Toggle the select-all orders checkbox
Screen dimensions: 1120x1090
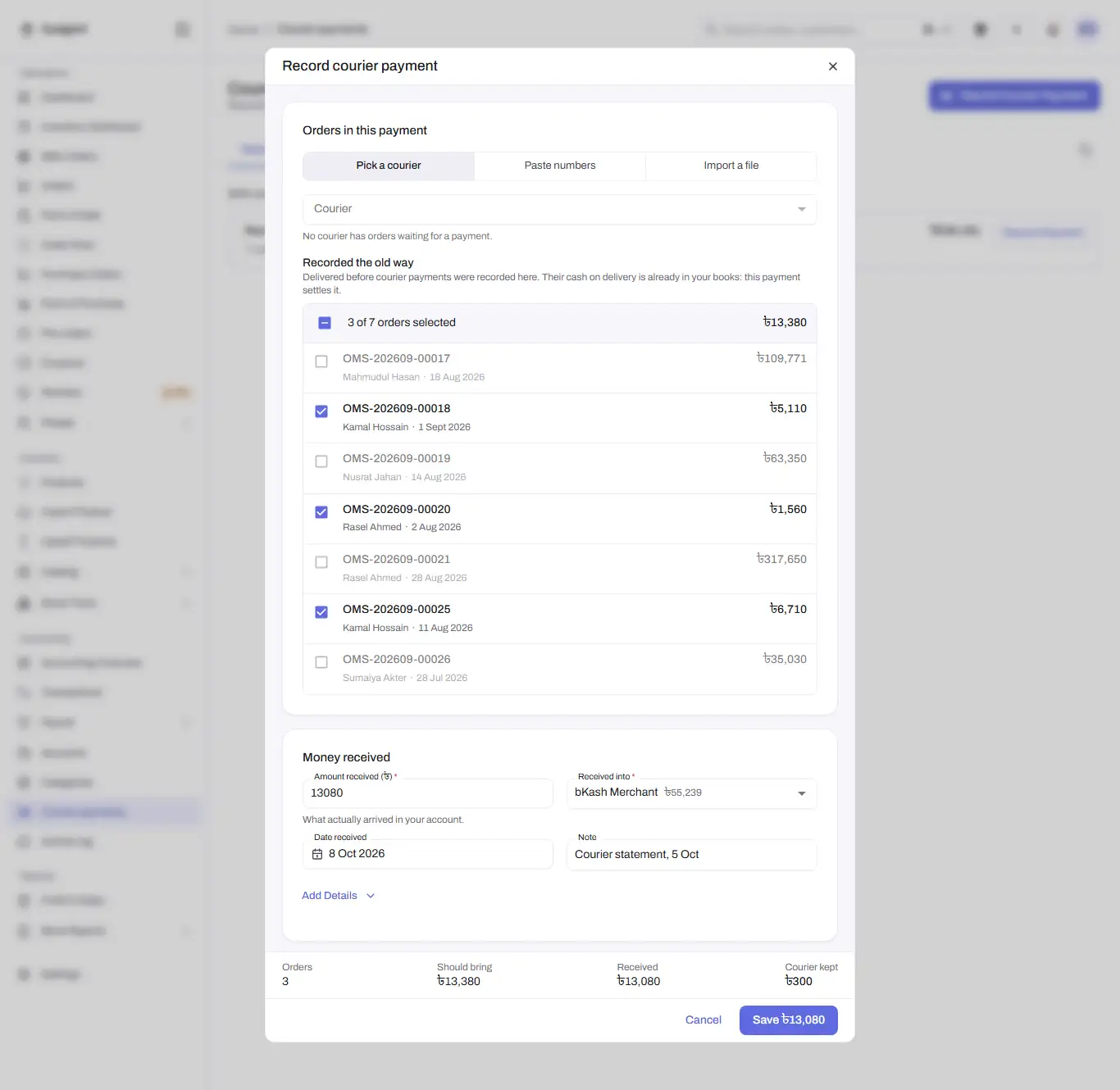[325, 323]
